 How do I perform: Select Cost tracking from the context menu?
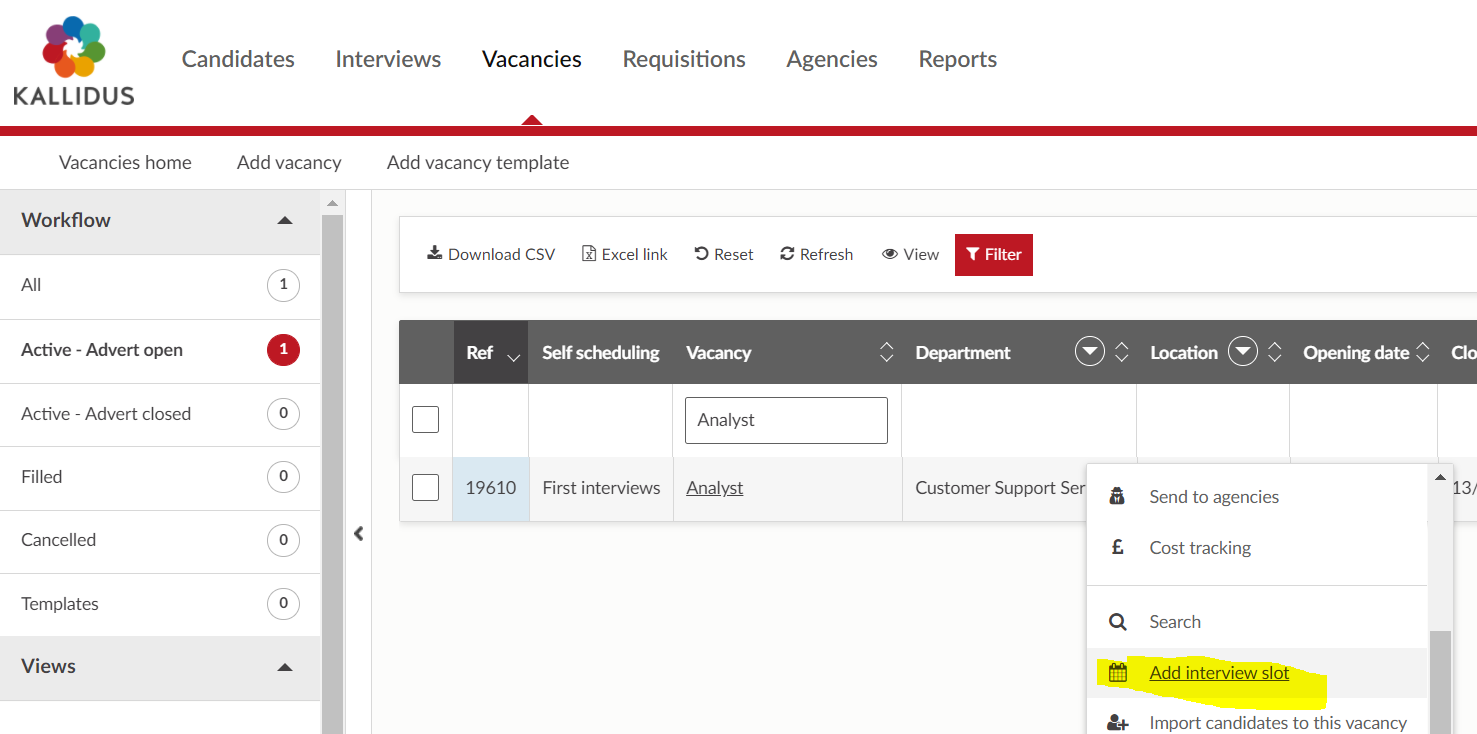tap(1200, 548)
